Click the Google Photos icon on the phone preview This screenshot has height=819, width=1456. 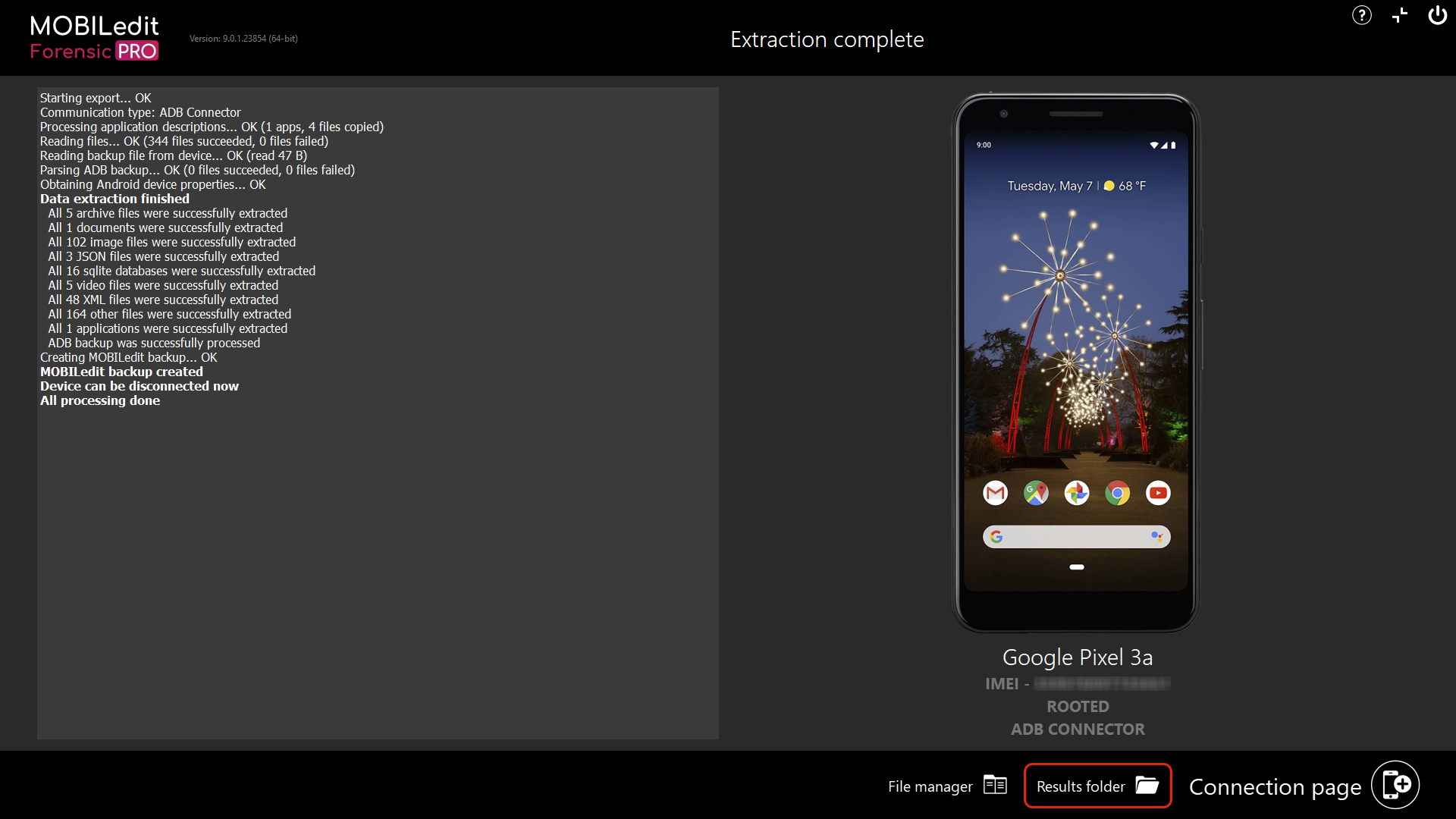click(x=1077, y=493)
